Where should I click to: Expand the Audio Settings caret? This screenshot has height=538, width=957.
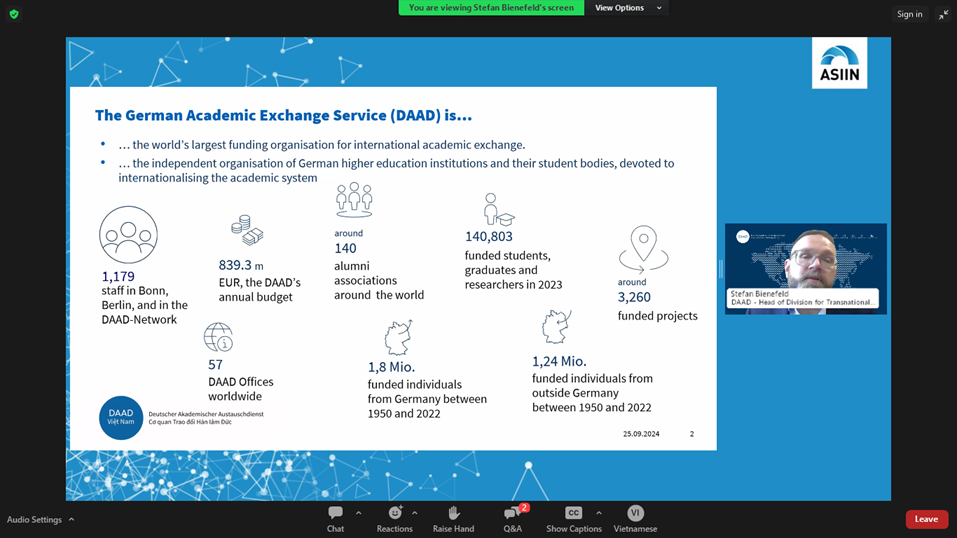[71, 519]
